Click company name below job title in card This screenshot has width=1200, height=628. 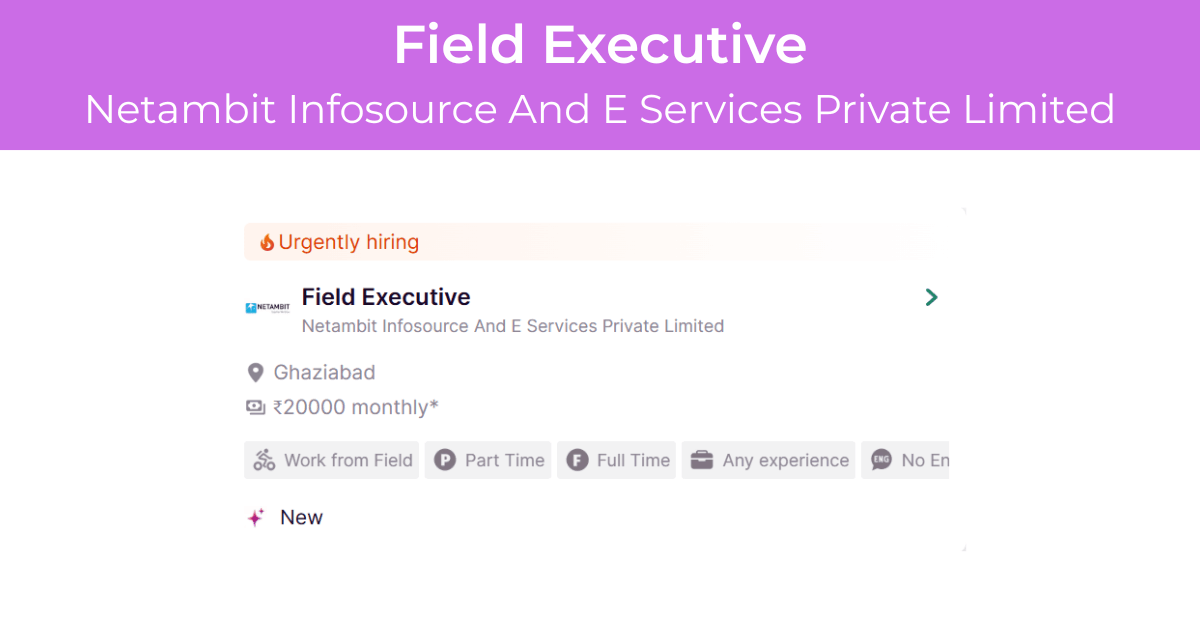(513, 326)
